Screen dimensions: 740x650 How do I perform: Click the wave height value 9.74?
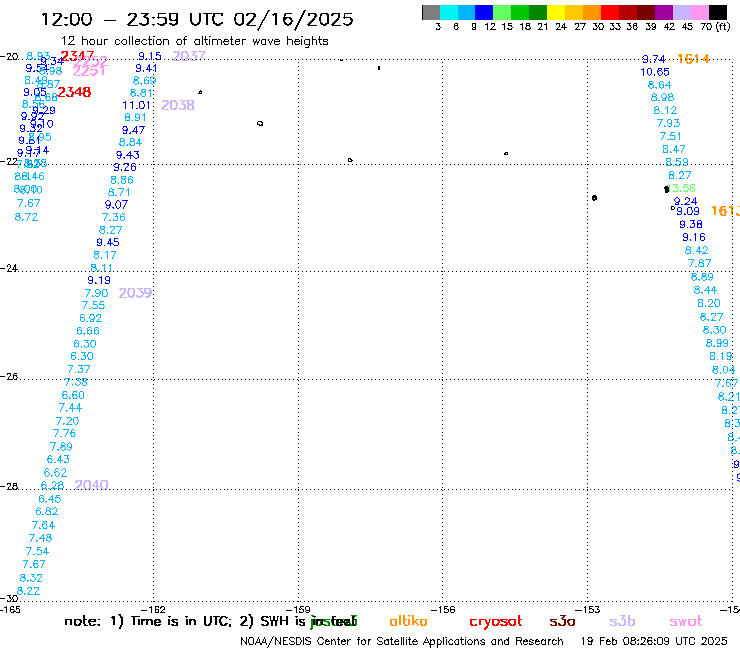pyautogui.click(x=654, y=59)
